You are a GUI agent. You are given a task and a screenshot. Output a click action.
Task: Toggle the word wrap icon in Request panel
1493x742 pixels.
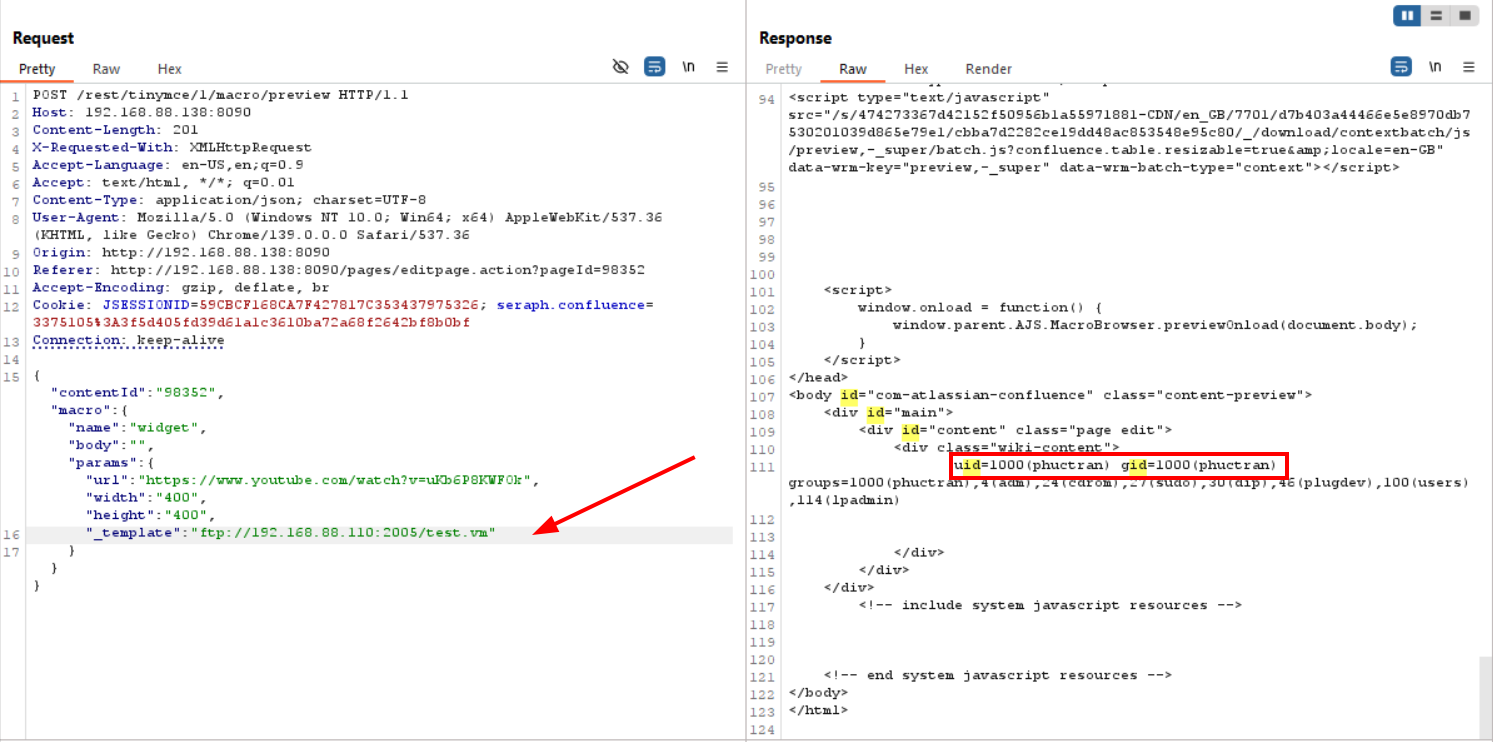pyautogui.click(x=654, y=67)
